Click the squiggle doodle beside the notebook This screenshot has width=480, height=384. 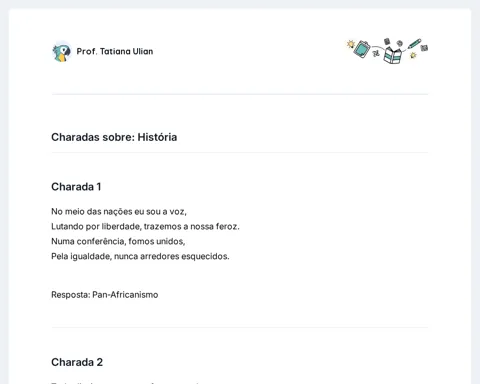click(376, 53)
